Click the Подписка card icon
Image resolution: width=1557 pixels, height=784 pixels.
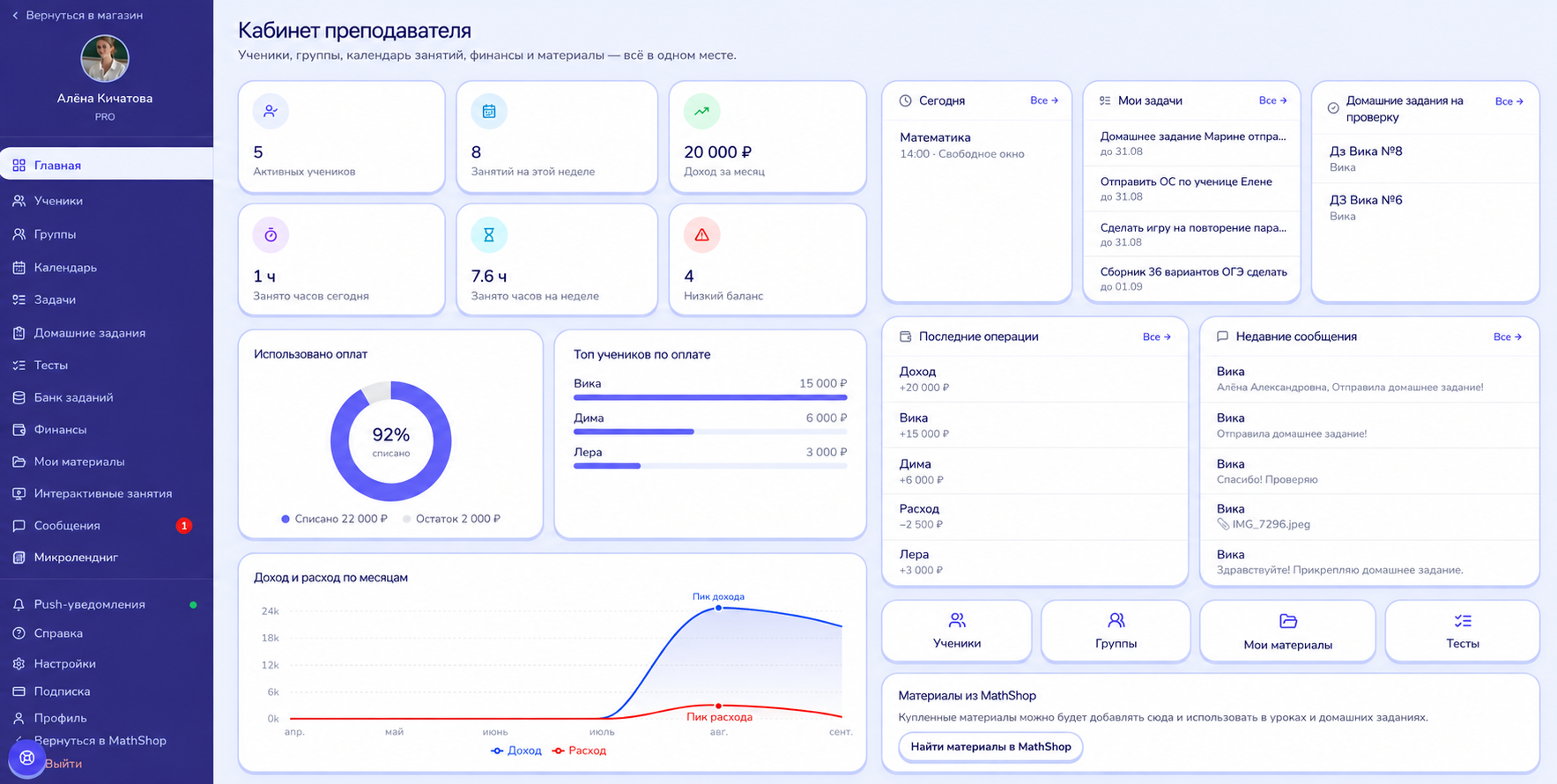click(x=19, y=692)
